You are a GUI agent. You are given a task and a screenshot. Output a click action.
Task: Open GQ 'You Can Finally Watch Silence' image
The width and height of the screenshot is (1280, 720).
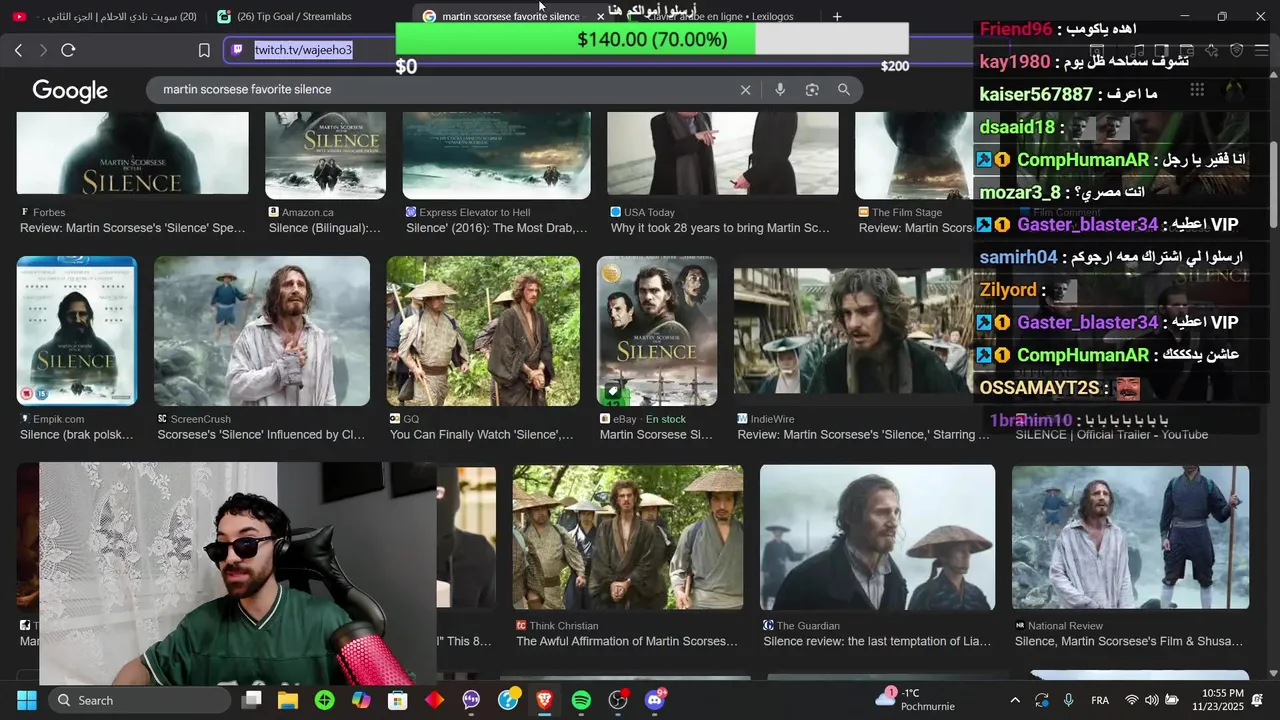click(483, 331)
